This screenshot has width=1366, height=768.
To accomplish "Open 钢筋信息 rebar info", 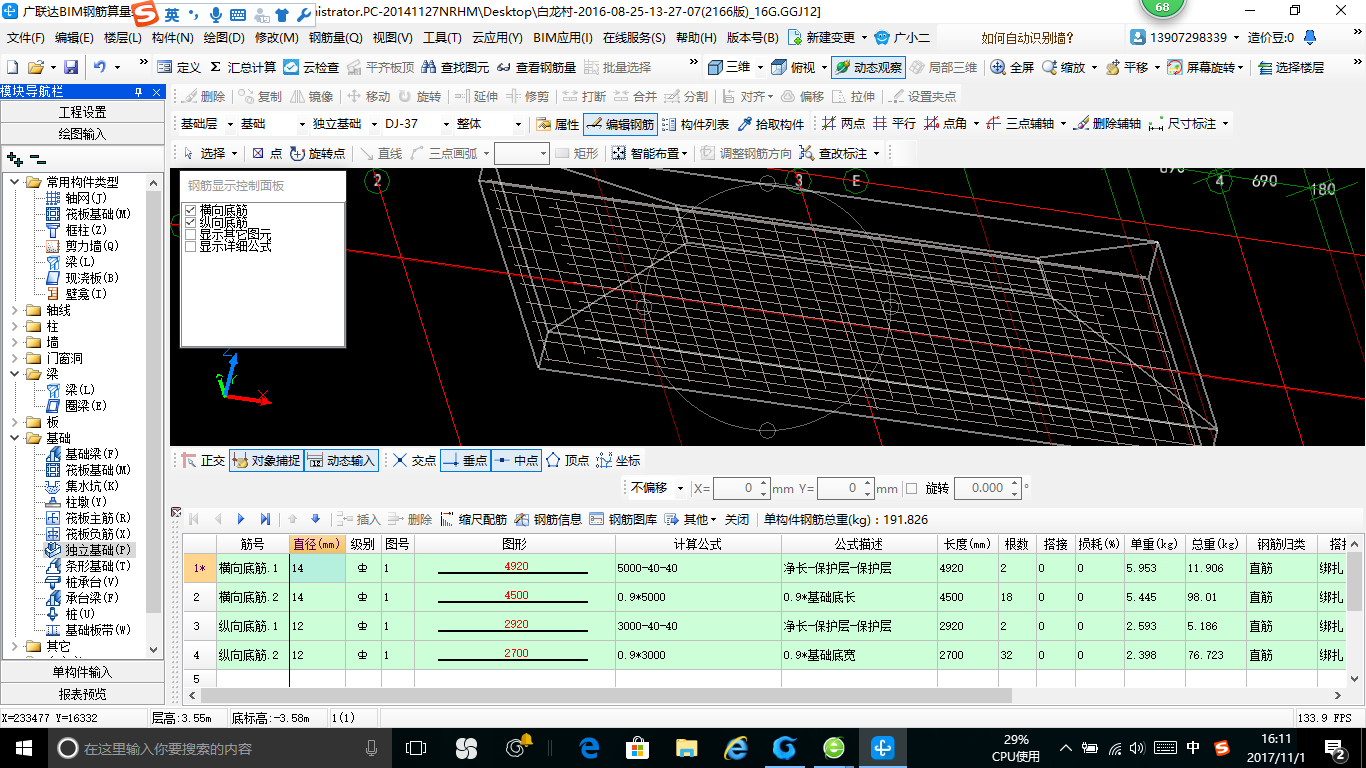I will pos(548,519).
